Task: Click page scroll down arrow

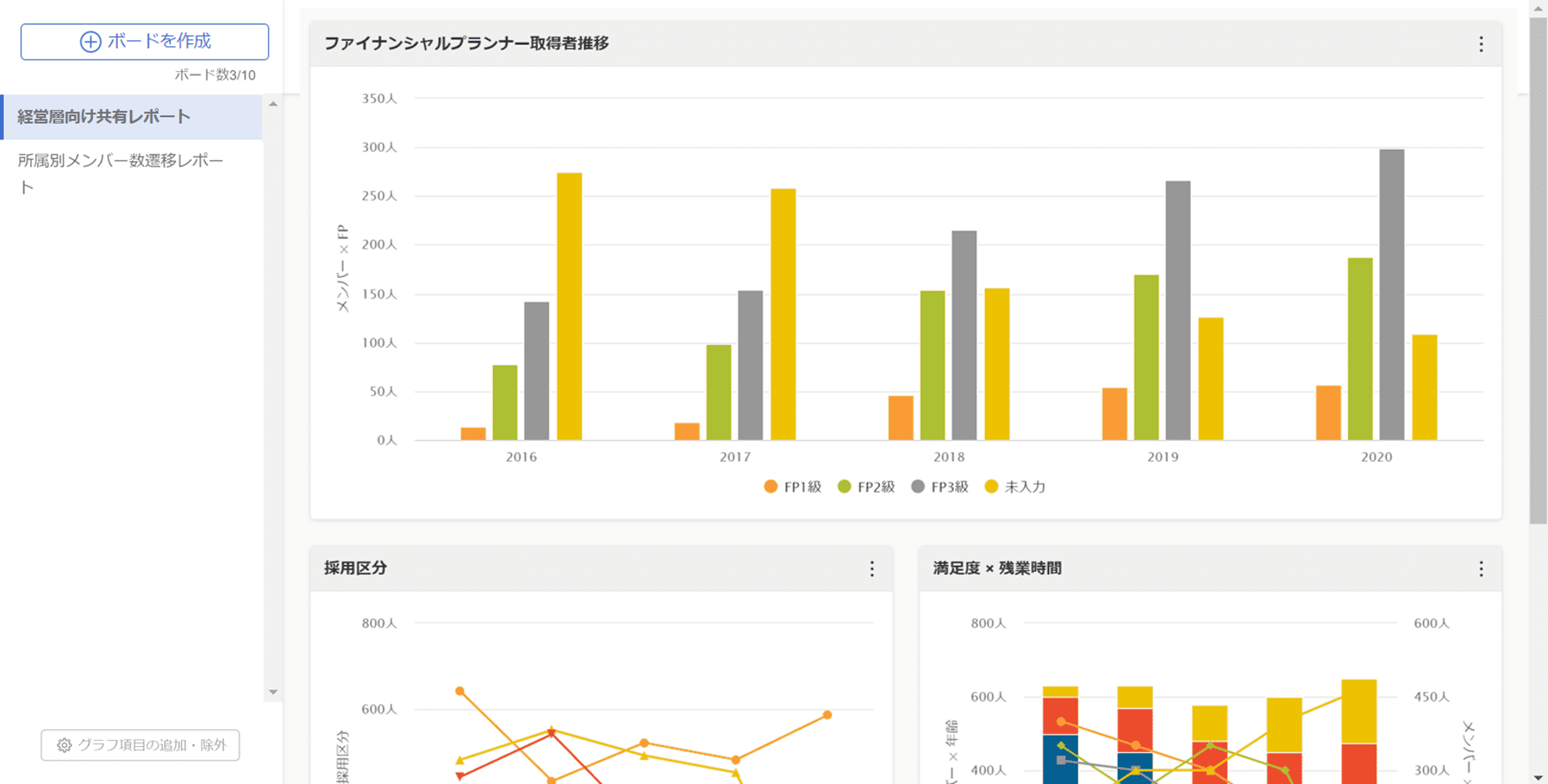Action: click(x=1538, y=777)
